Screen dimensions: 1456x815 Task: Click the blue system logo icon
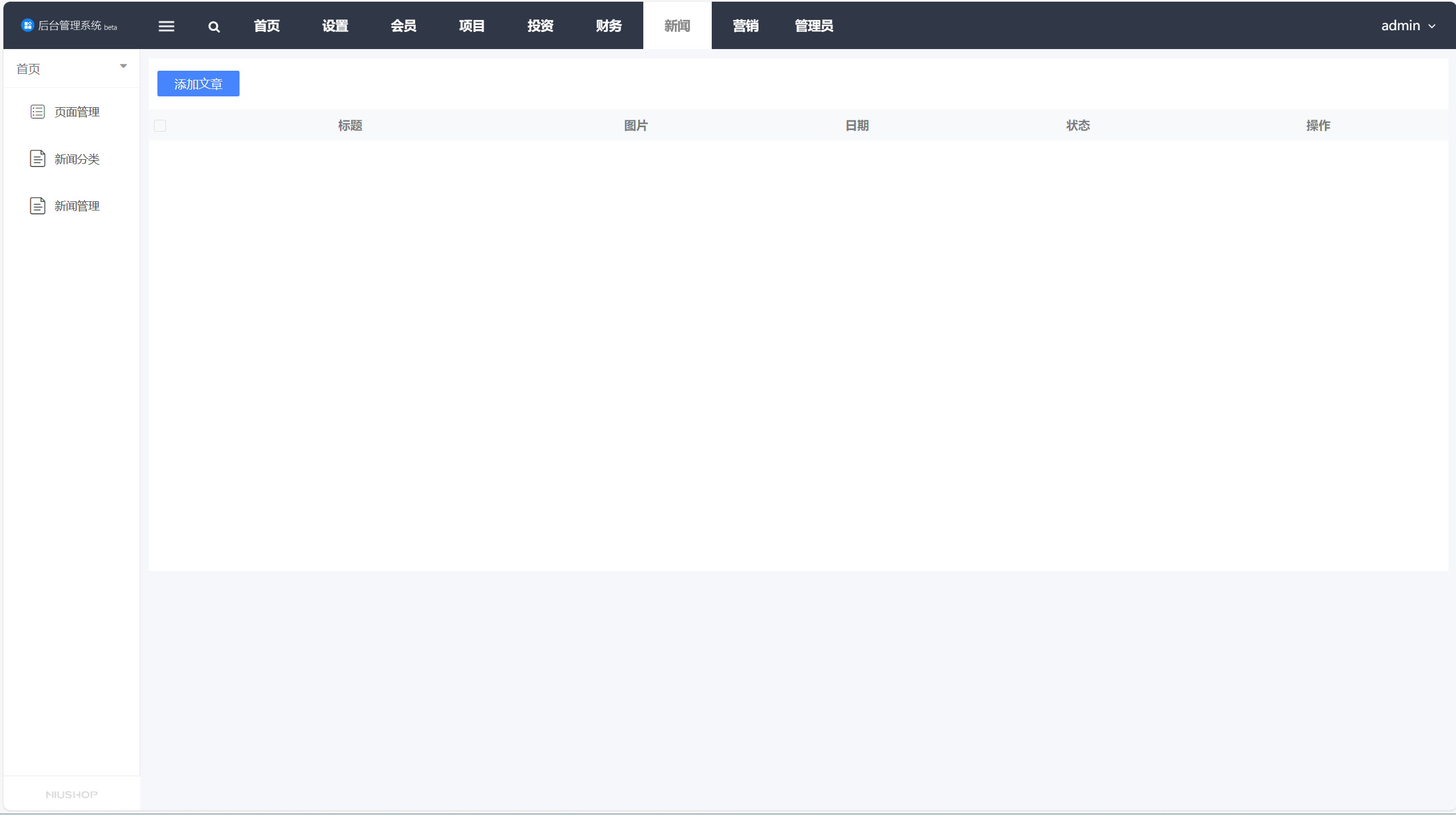[x=27, y=25]
